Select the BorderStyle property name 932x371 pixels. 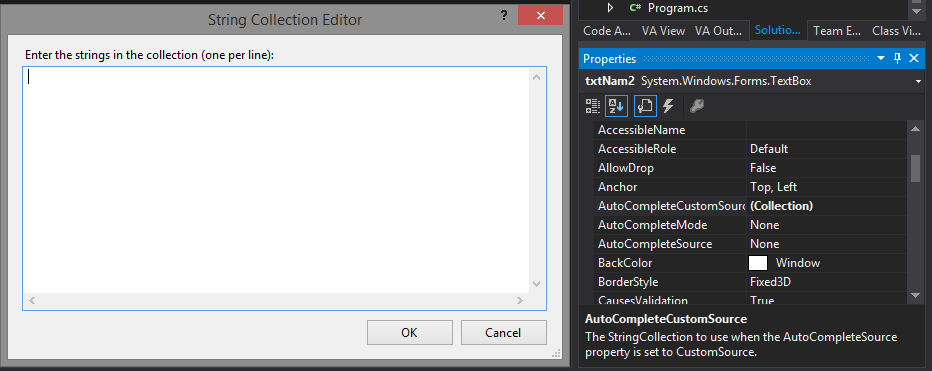(628, 282)
